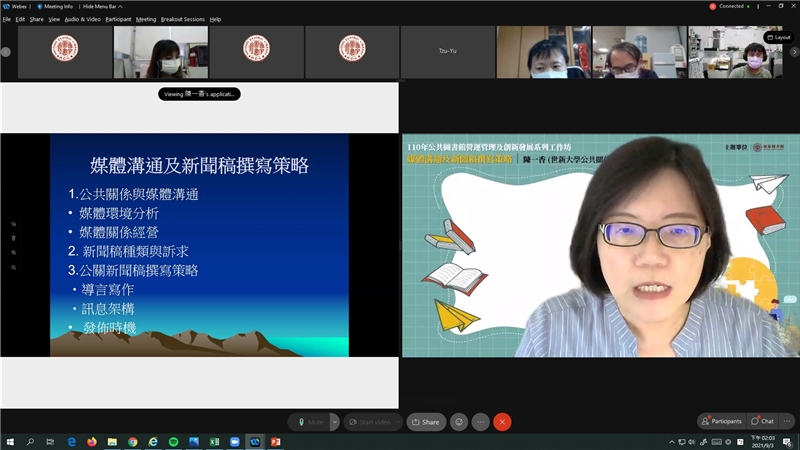Open Spotify from the taskbar
800x450 pixels.
[x=173, y=441]
